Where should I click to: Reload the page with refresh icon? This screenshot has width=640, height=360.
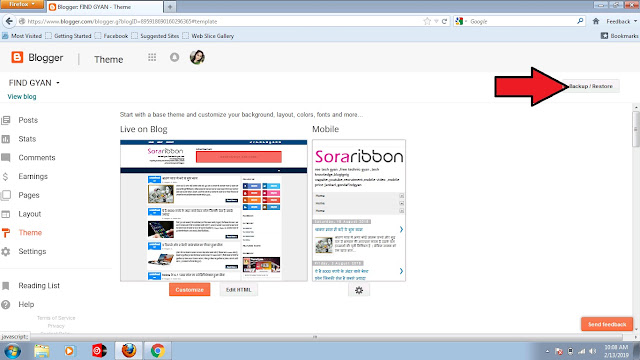pos(444,21)
